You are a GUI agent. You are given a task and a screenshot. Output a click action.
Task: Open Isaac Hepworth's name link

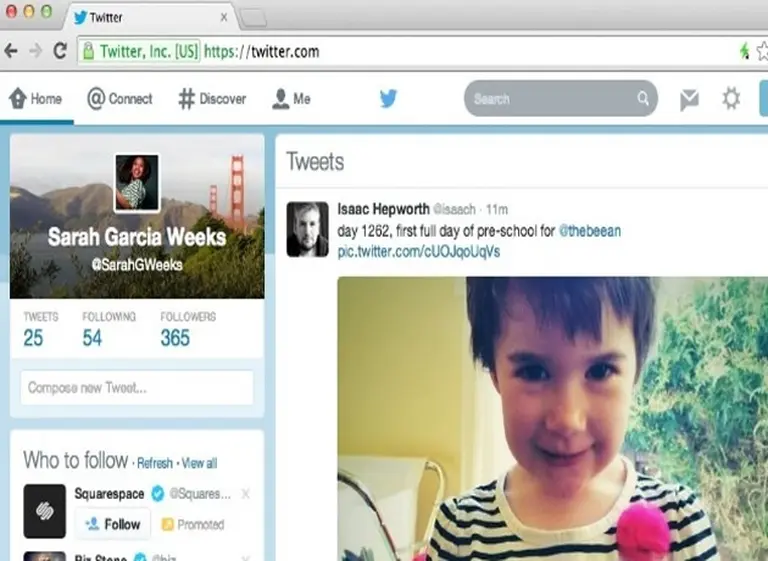384,209
